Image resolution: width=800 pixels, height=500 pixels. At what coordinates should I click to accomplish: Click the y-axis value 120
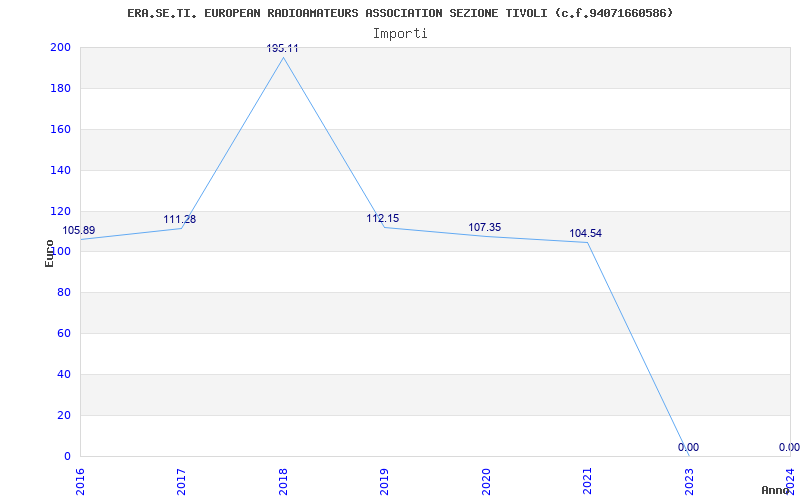click(x=60, y=211)
